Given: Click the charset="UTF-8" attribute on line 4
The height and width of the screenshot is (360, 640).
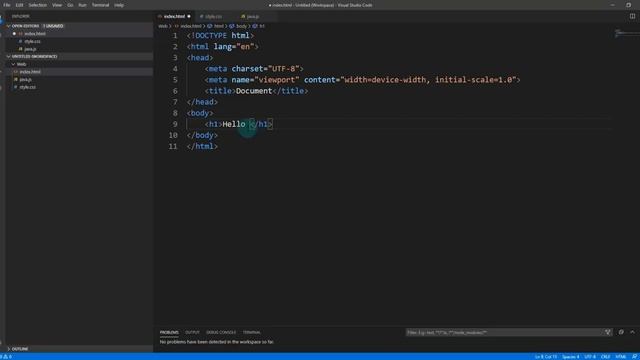Looking at the screenshot, I should click(265, 69).
